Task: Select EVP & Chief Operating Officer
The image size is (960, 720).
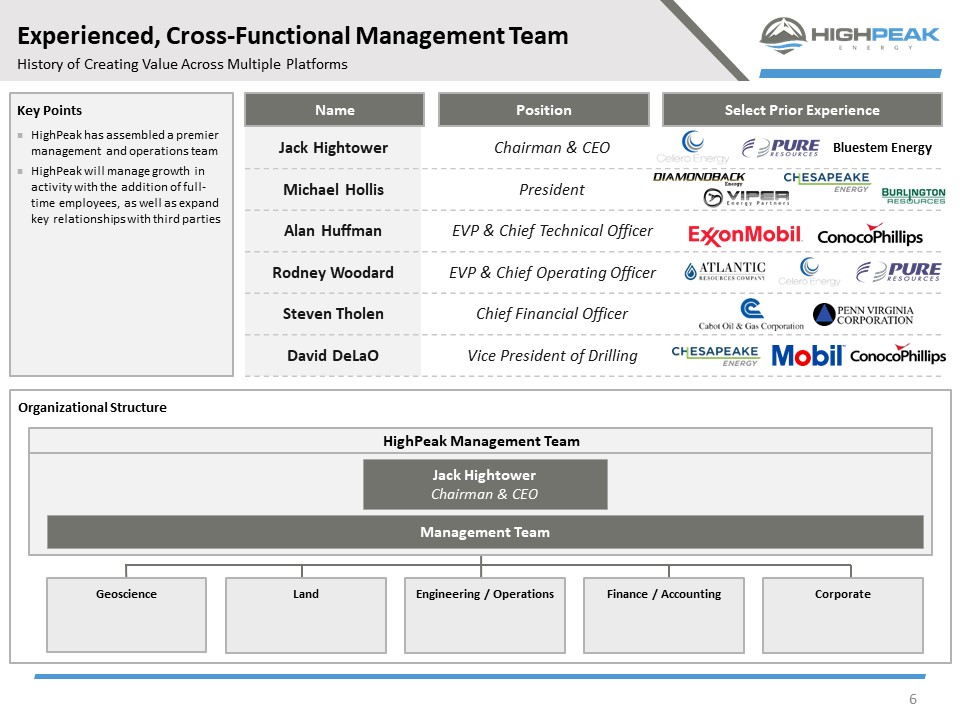Action: click(x=552, y=272)
